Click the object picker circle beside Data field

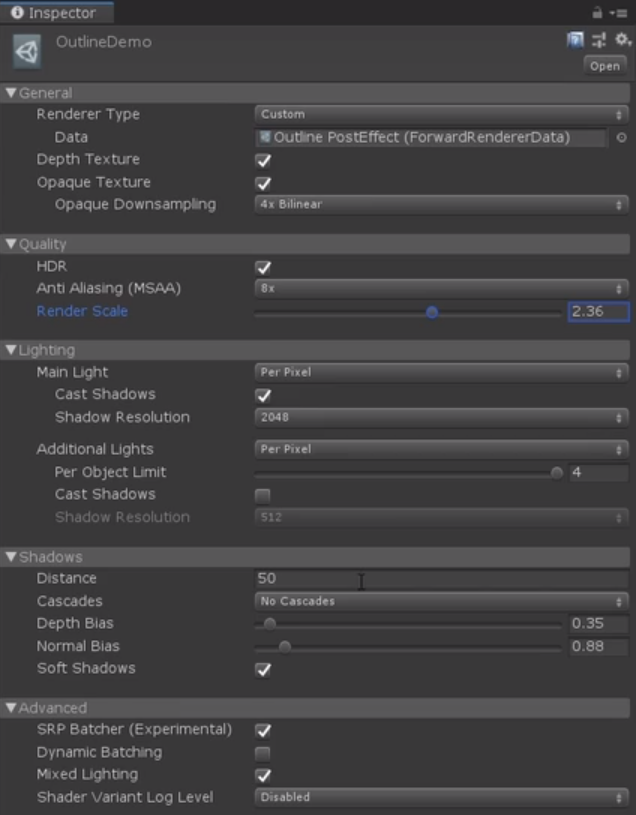point(621,138)
